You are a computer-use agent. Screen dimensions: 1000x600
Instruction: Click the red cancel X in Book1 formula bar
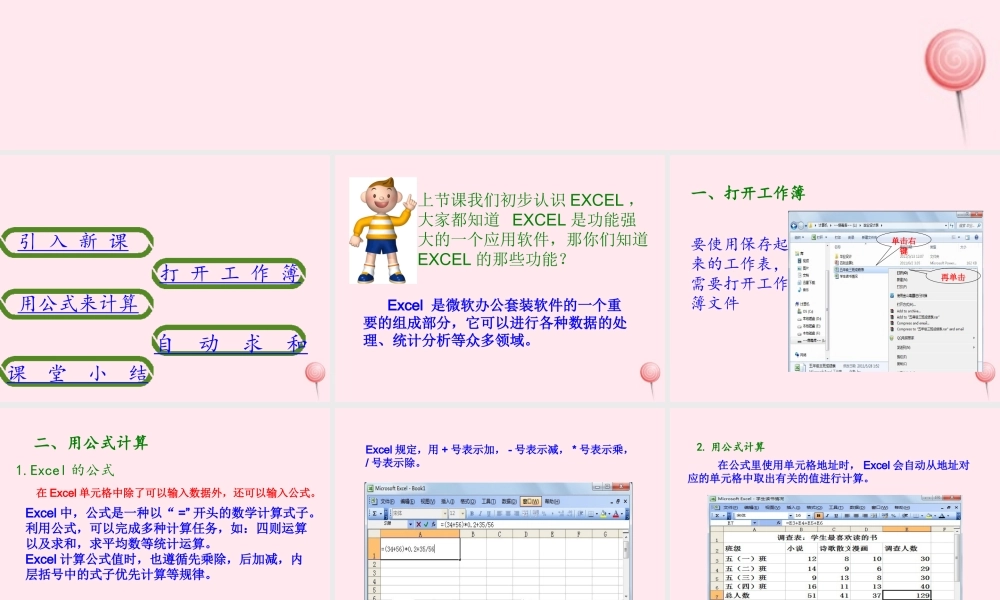(418, 524)
